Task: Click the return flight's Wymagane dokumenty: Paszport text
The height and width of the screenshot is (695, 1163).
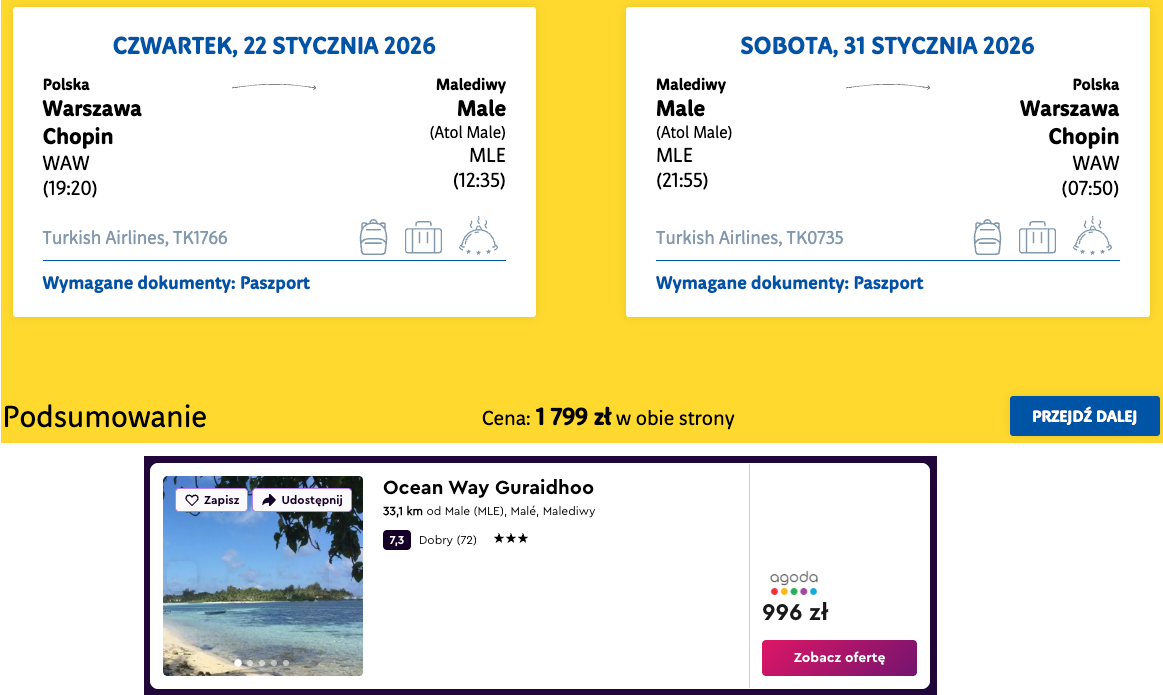Action: coord(789,283)
